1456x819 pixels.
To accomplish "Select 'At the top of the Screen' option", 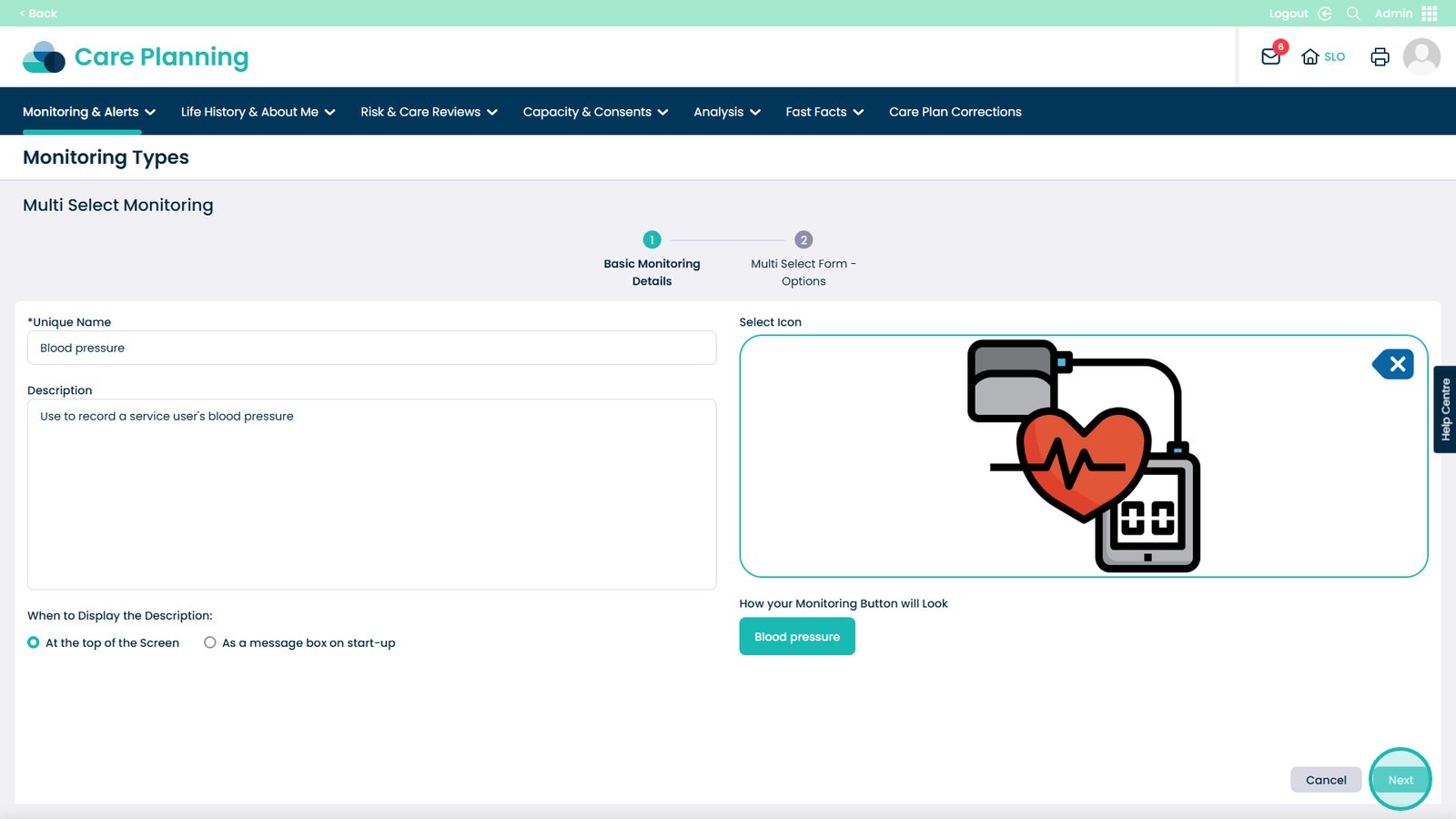I will coord(34,642).
